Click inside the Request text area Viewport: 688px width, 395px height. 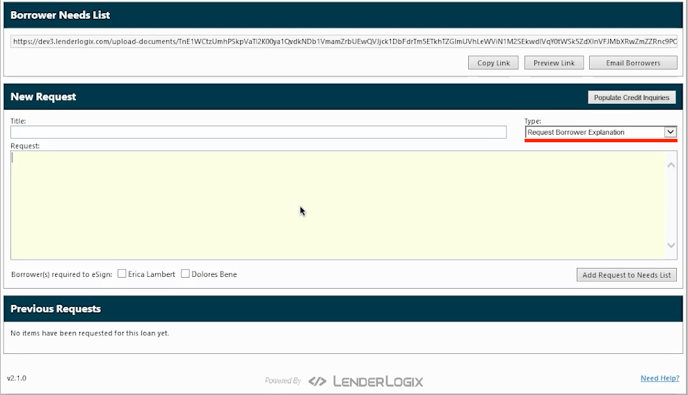[x=338, y=205]
